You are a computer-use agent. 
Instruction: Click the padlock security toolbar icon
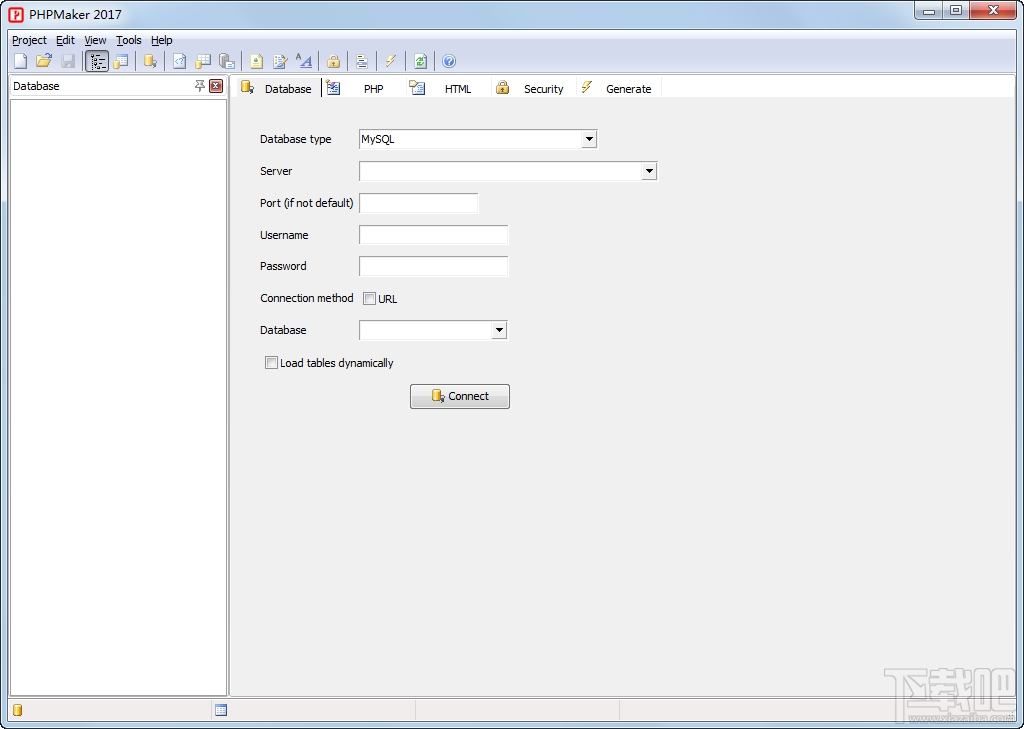click(x=333, y=61)
